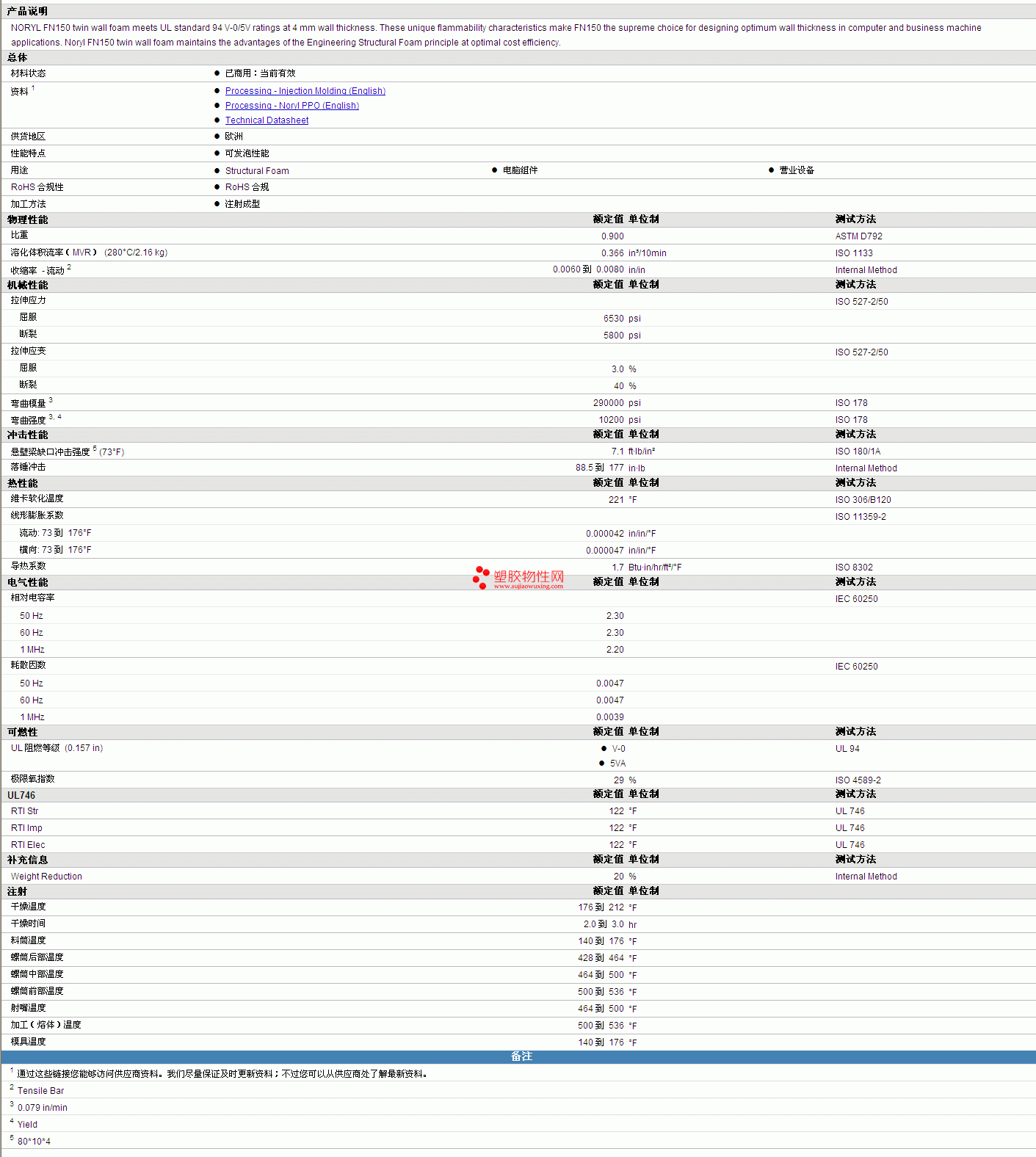
Task: Click the ISO 306/B120 test method
Action: (x=863, y=500)
